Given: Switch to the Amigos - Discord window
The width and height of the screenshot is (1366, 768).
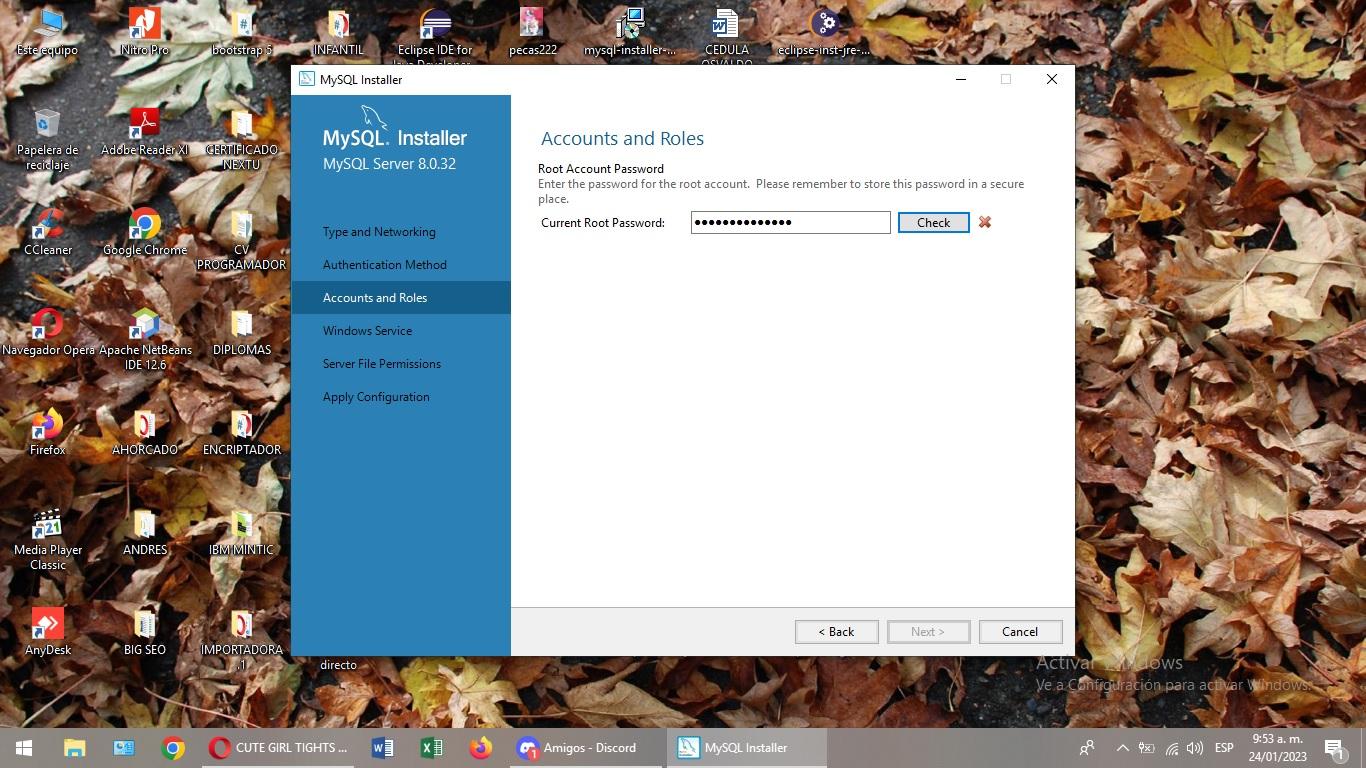Looking at the screenshot, I should pos(586,748).
